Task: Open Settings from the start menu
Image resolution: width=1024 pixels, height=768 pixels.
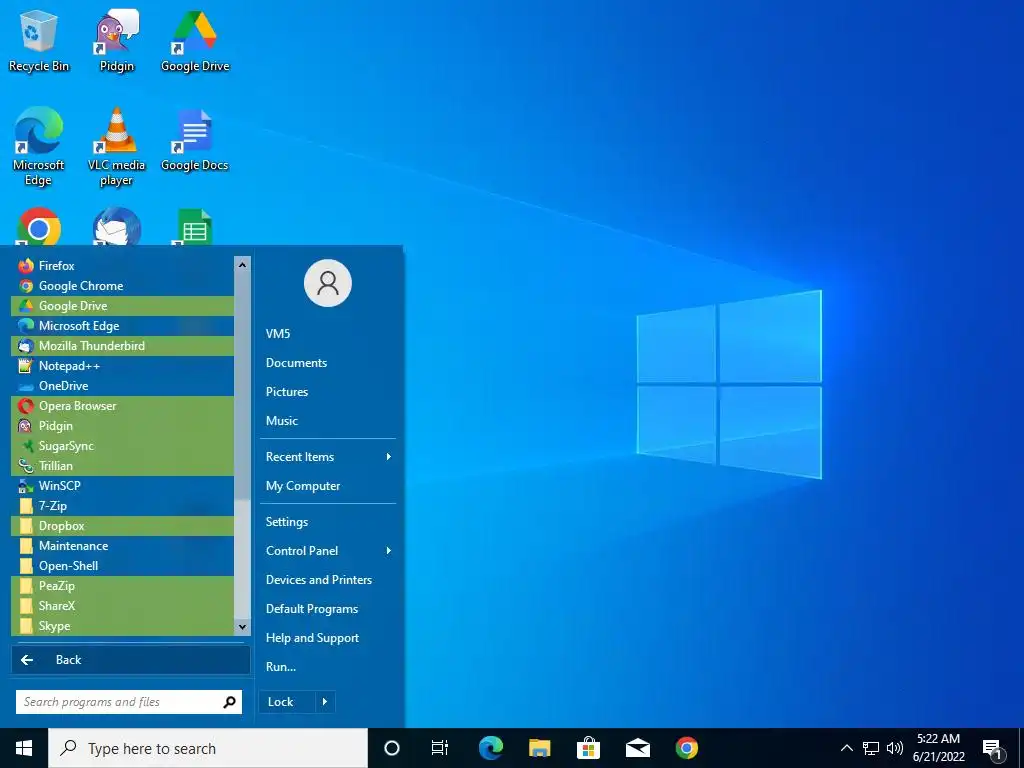Action: coord(328,522)
